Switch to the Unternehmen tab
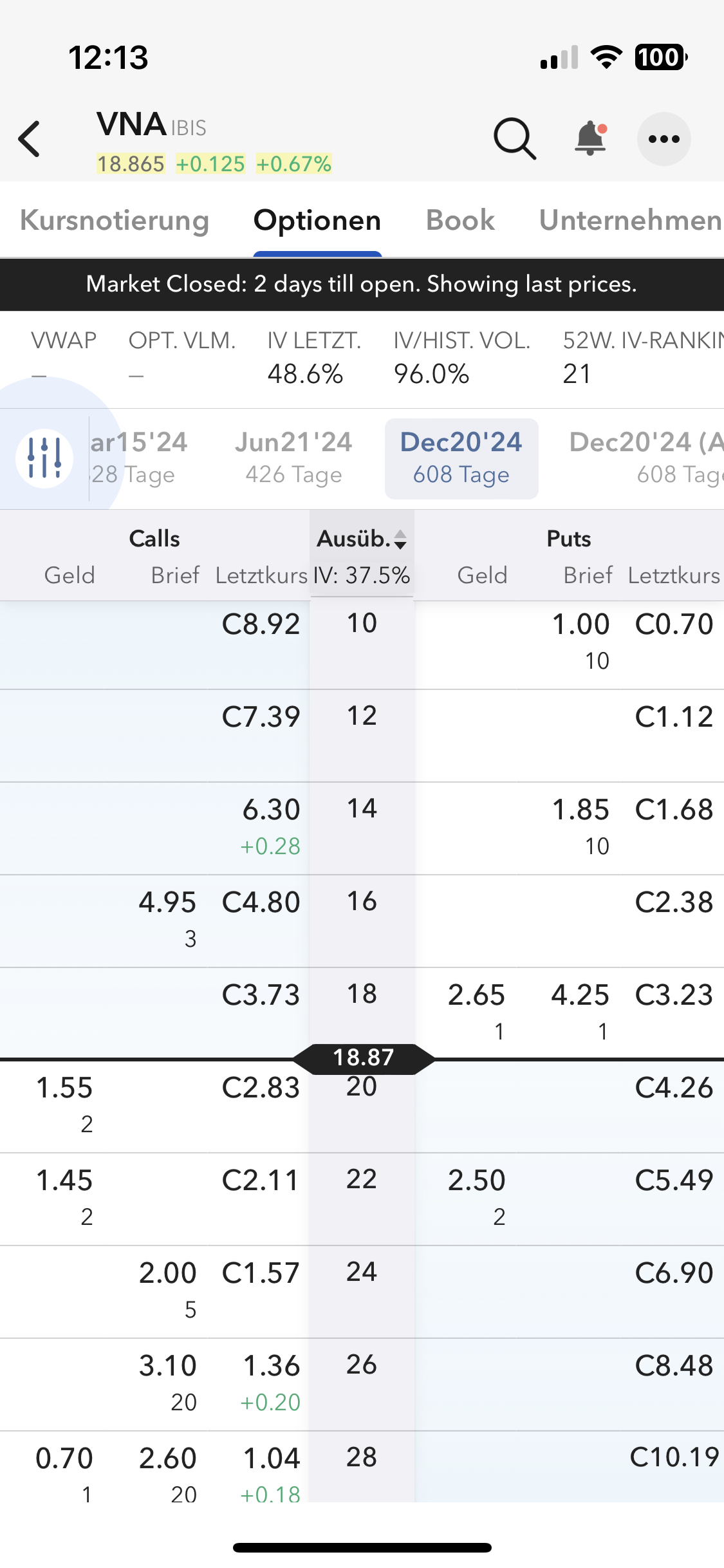This screenshot has height=1568, width=724. (x=630, y=220)
